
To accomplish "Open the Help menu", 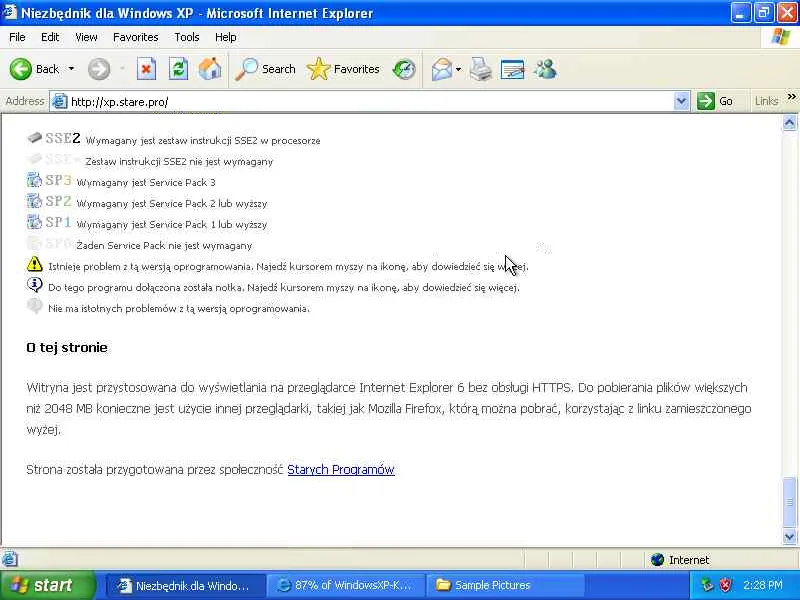I will 226,37.
